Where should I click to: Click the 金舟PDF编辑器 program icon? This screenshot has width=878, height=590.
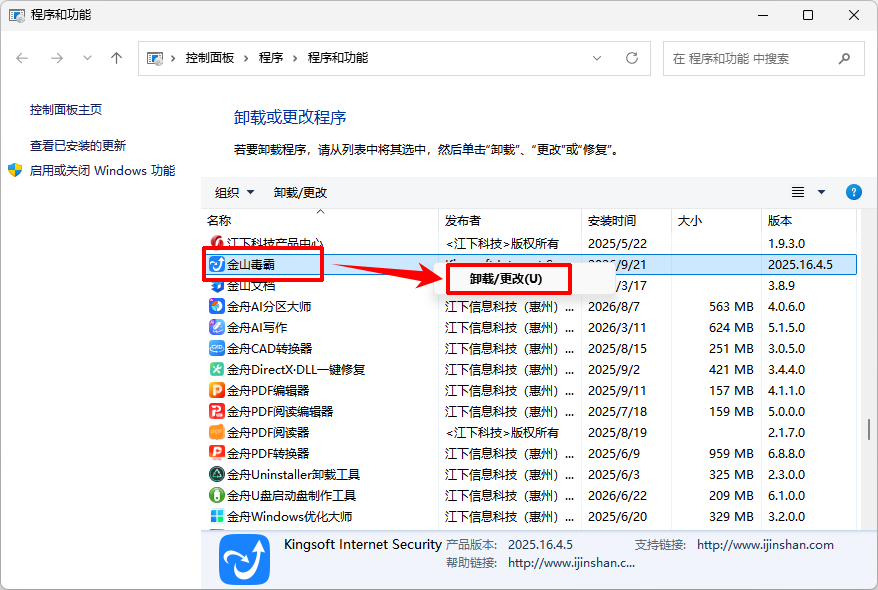(216, 390)
